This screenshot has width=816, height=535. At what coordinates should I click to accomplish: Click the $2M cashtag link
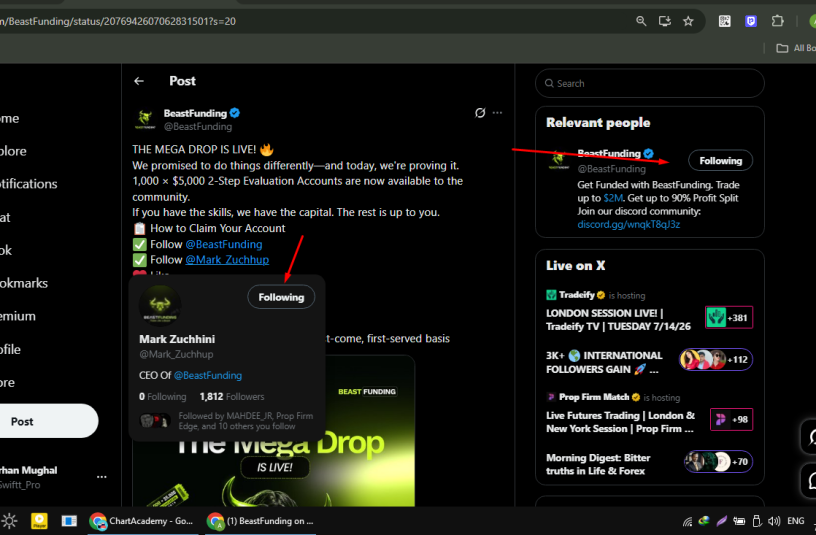tap(613, 198)
